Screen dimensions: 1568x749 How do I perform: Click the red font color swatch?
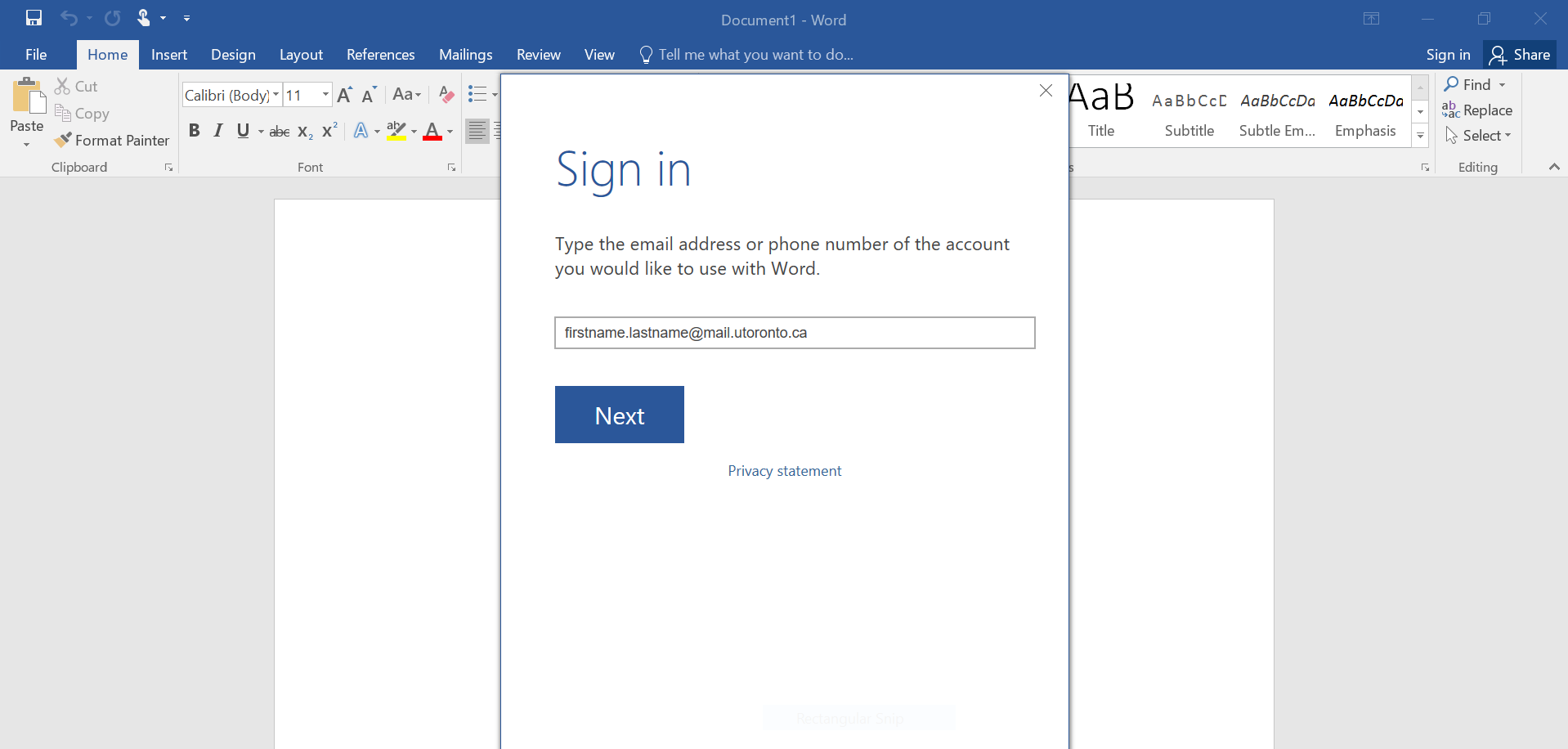432,132
